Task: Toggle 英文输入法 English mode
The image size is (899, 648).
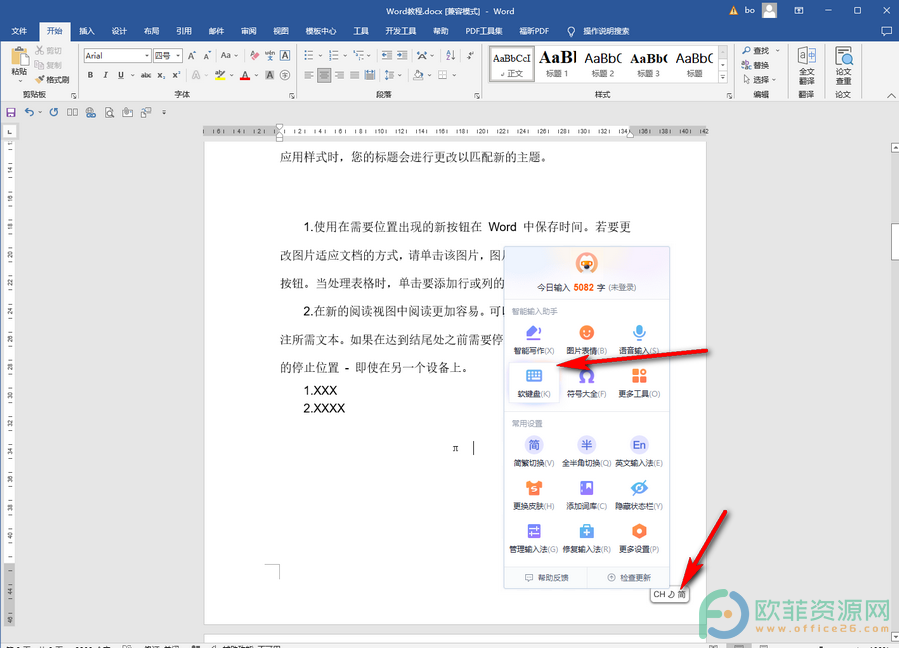Action: 639,452
